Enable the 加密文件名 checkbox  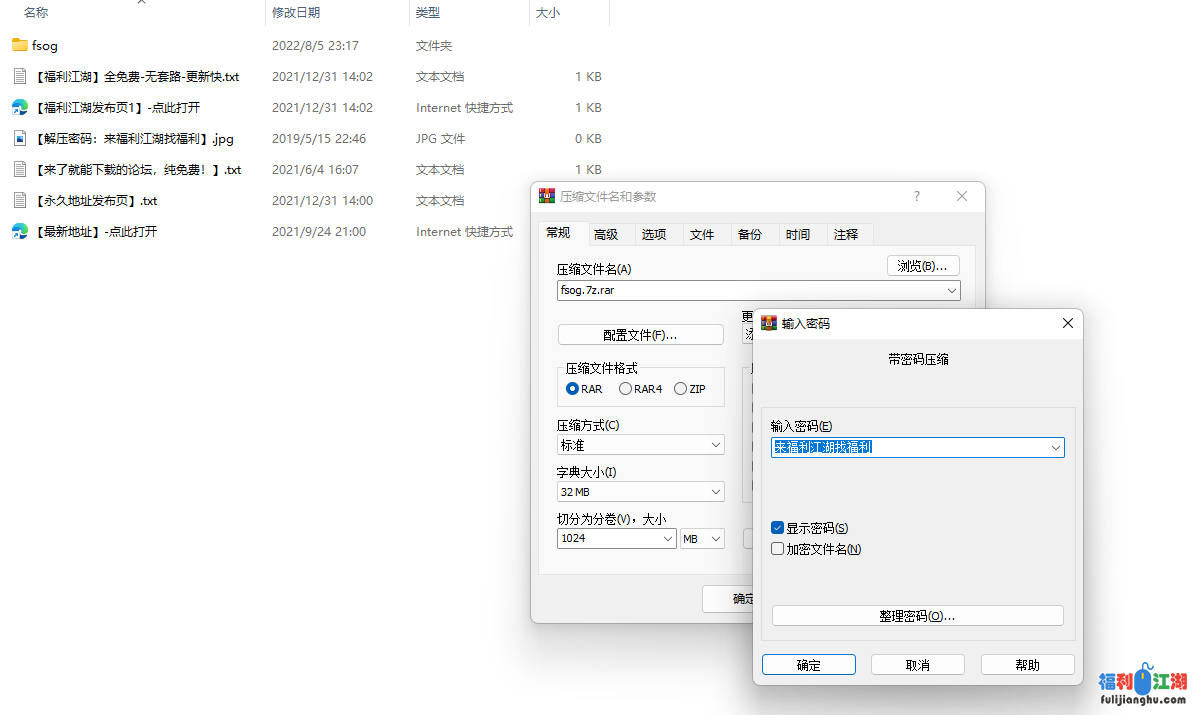click(778, 549)
